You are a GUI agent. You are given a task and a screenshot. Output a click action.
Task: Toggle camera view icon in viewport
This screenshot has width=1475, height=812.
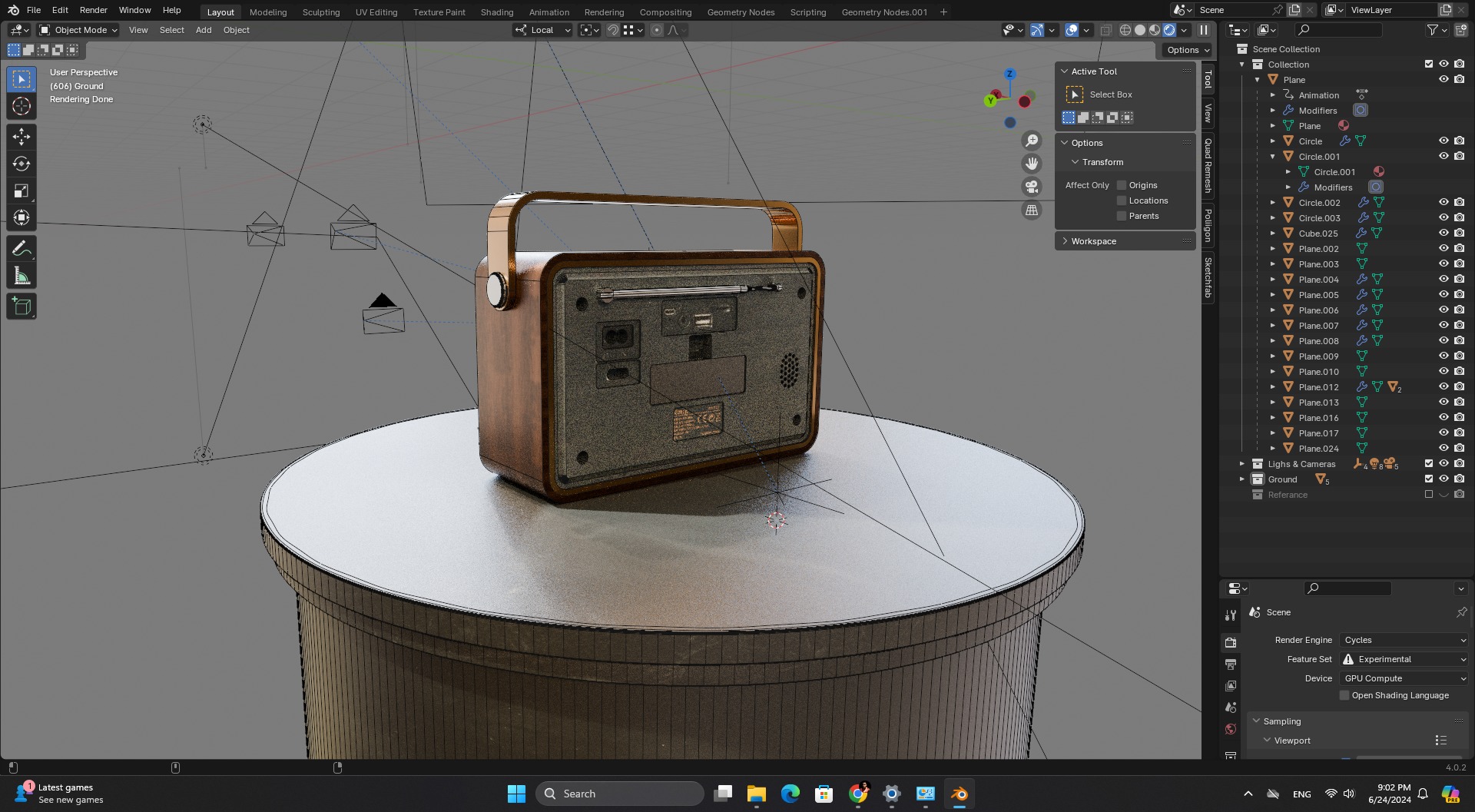(1032, 187)
